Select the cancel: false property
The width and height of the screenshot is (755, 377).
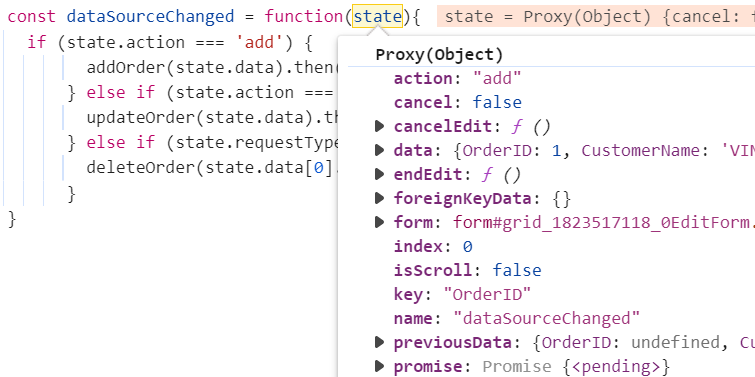(x=458, y=103)
